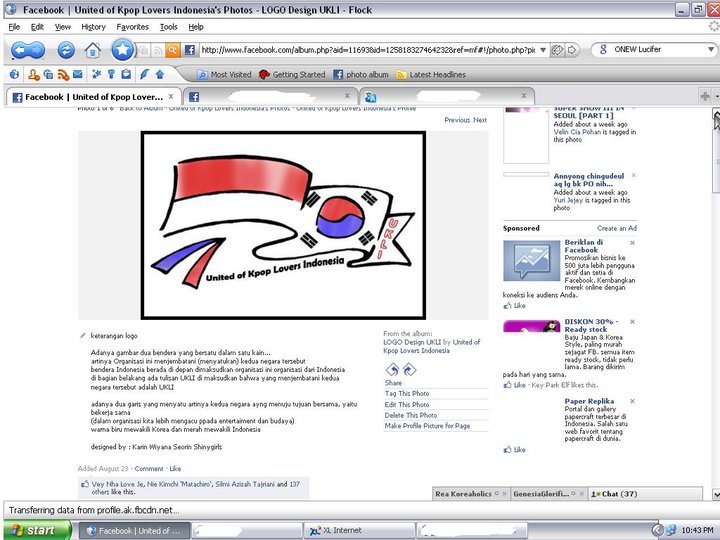Image resolution: width=720 pixels, height=540 pixels.
Task: Open the My World globe icon
Action: [x=14, y=74]
